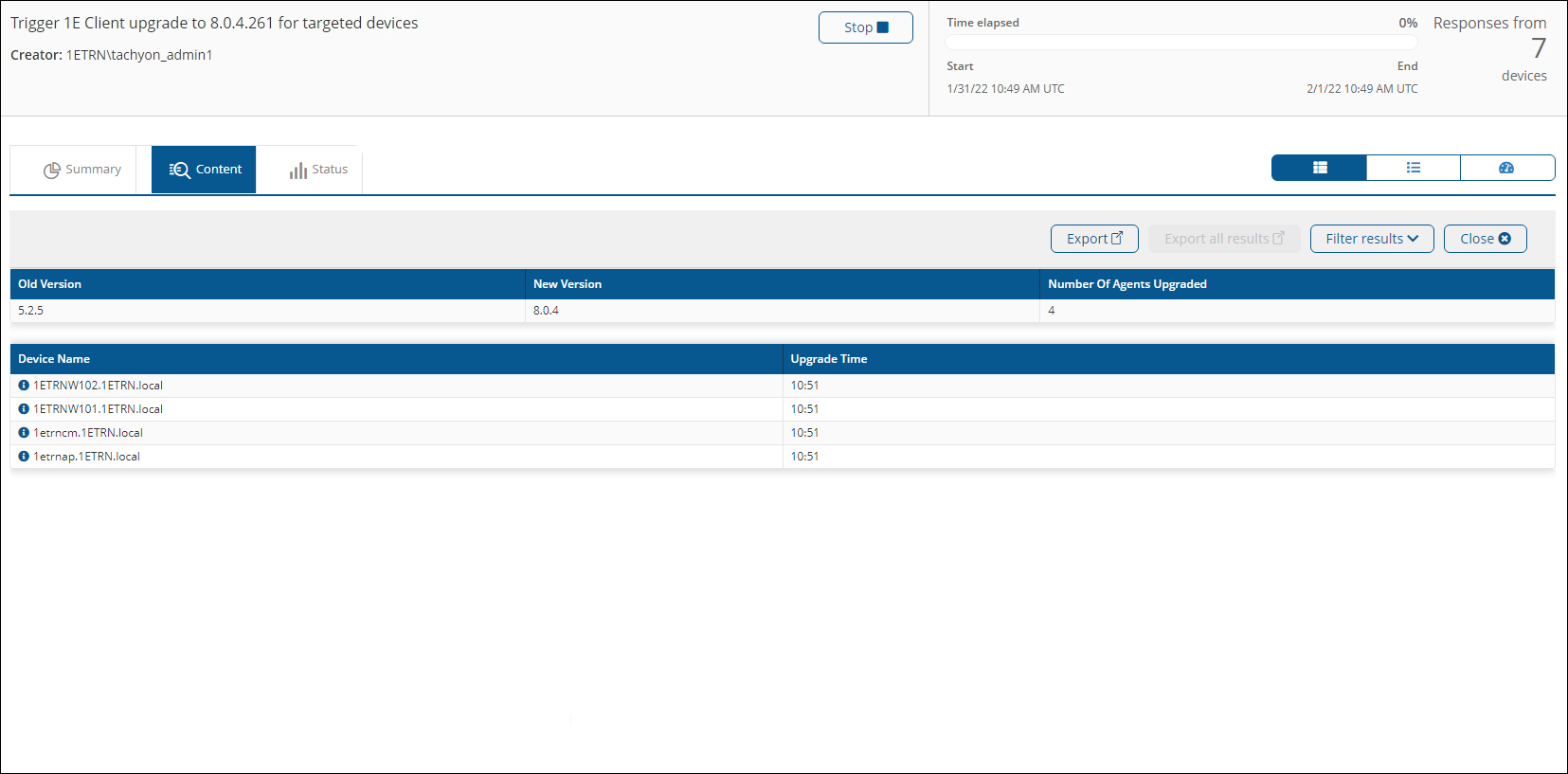Image resolution: width=1568 pixels, height=774 pixels.
Task: Click info icon beside 1etrncm.1ETRN.local
Action: click(24, 433)
